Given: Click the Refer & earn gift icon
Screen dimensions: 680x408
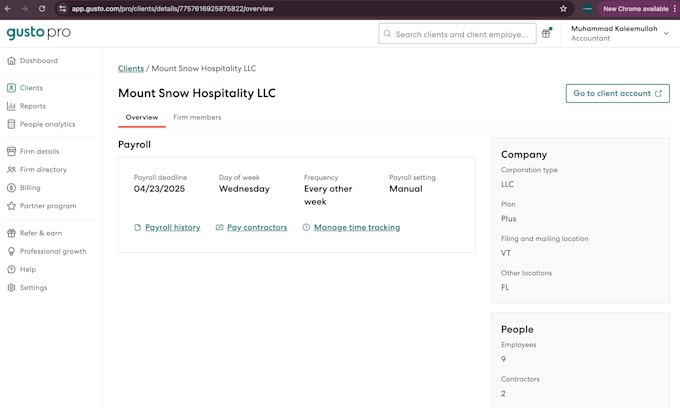Looking at the screenshot, I should coord(11,233).
